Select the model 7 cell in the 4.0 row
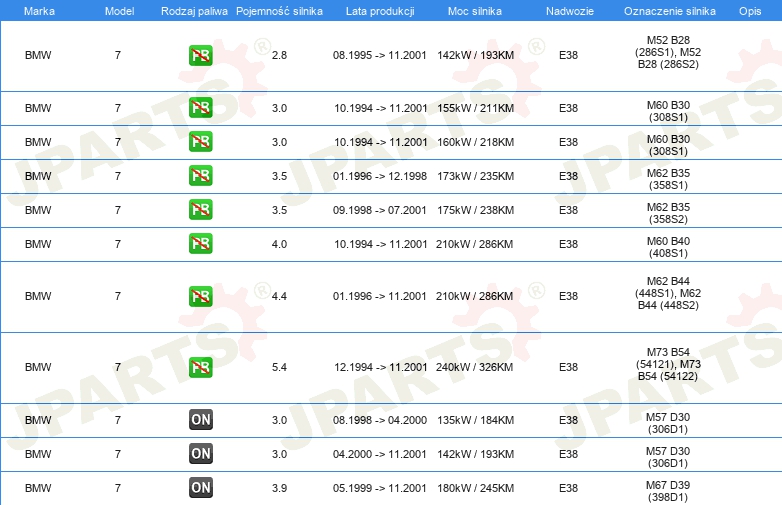 pyautogui.click(x=118, y=244)
